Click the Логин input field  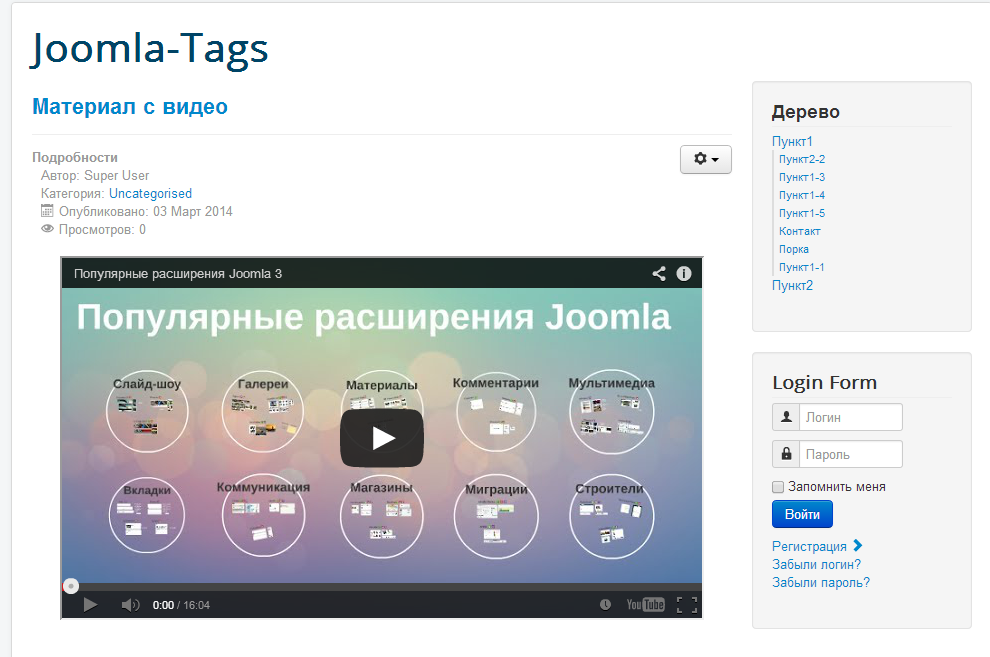[850, 417]
